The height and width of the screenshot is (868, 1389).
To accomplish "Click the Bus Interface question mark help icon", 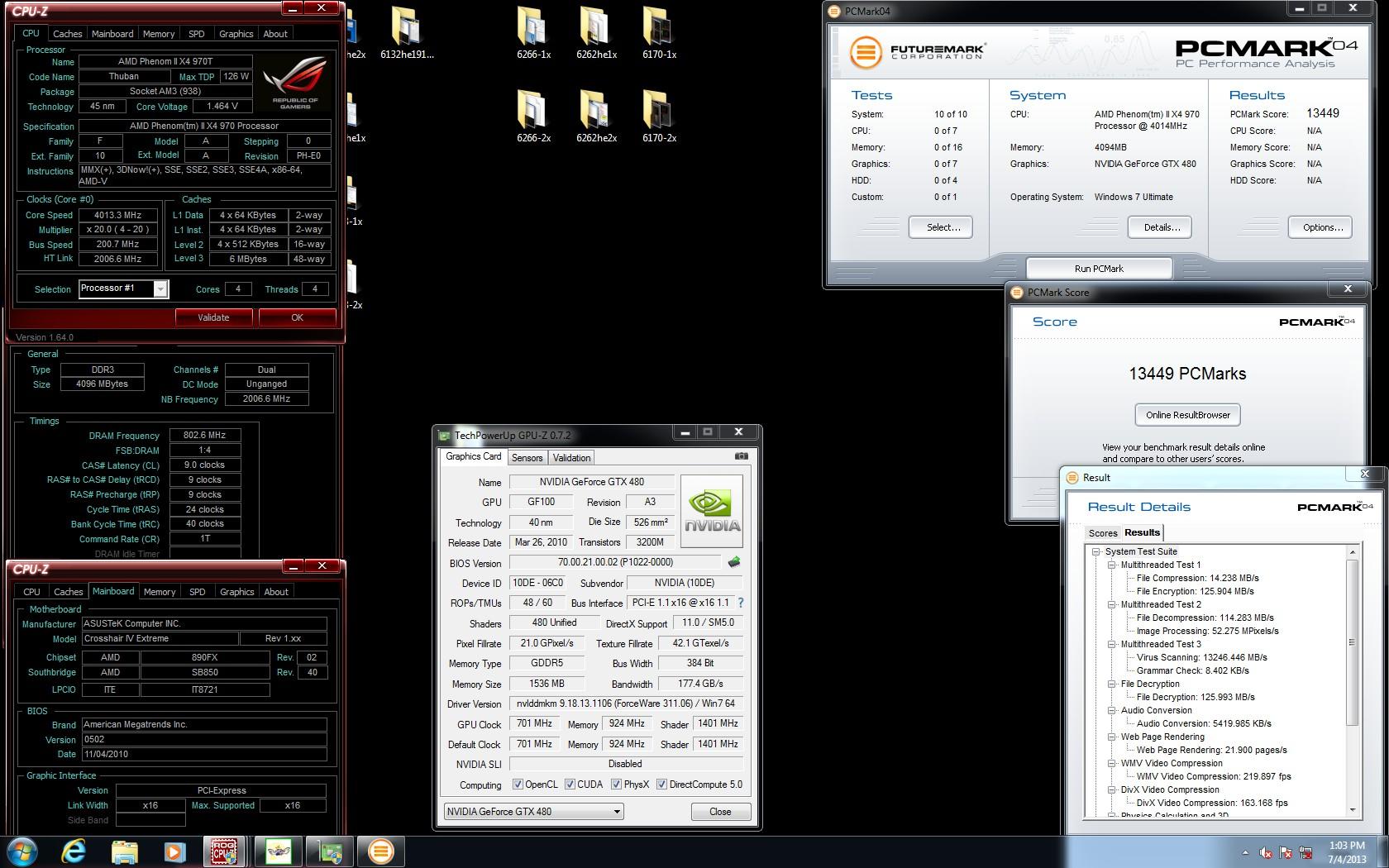I will 740,603.
